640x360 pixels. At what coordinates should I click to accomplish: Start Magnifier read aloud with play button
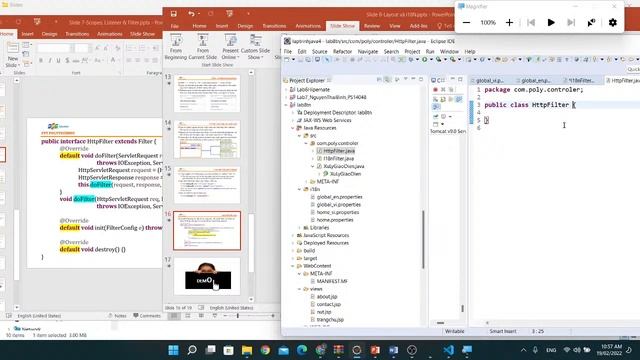(x=551, y=23)
